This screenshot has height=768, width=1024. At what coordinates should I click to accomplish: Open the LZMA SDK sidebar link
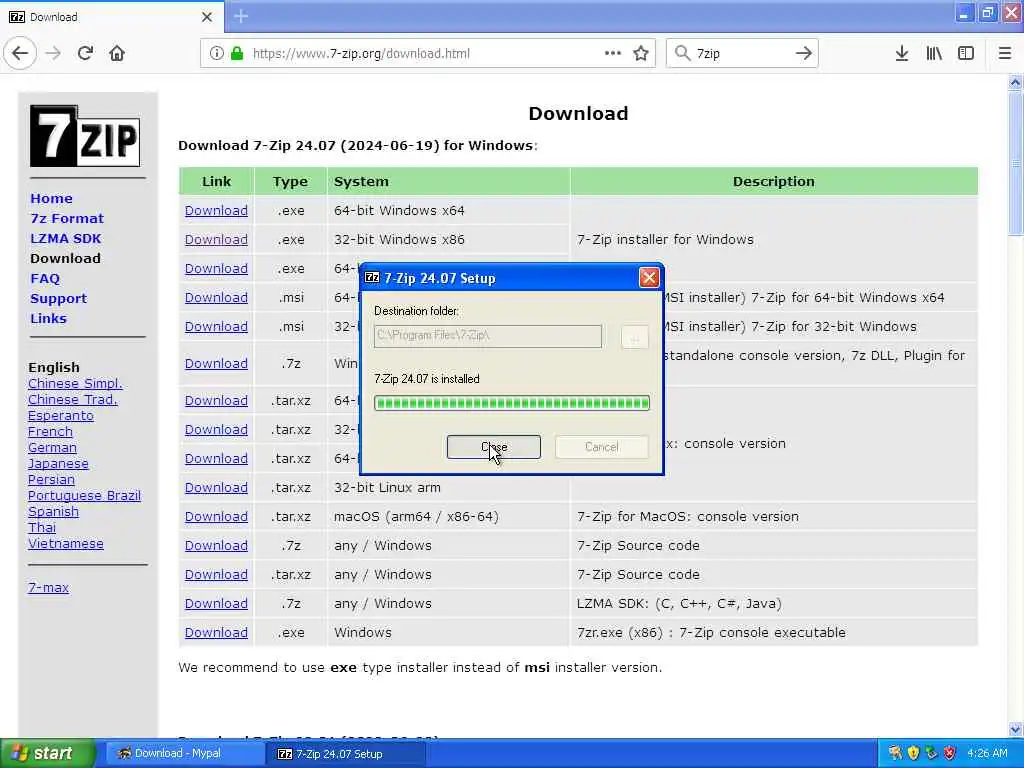66,239
